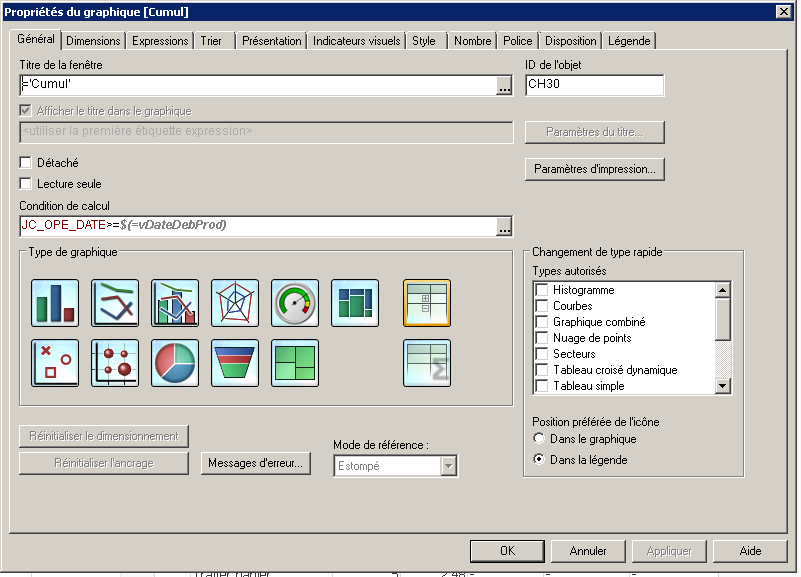Choose Dans la légende radio option

[x=539, y=460]
